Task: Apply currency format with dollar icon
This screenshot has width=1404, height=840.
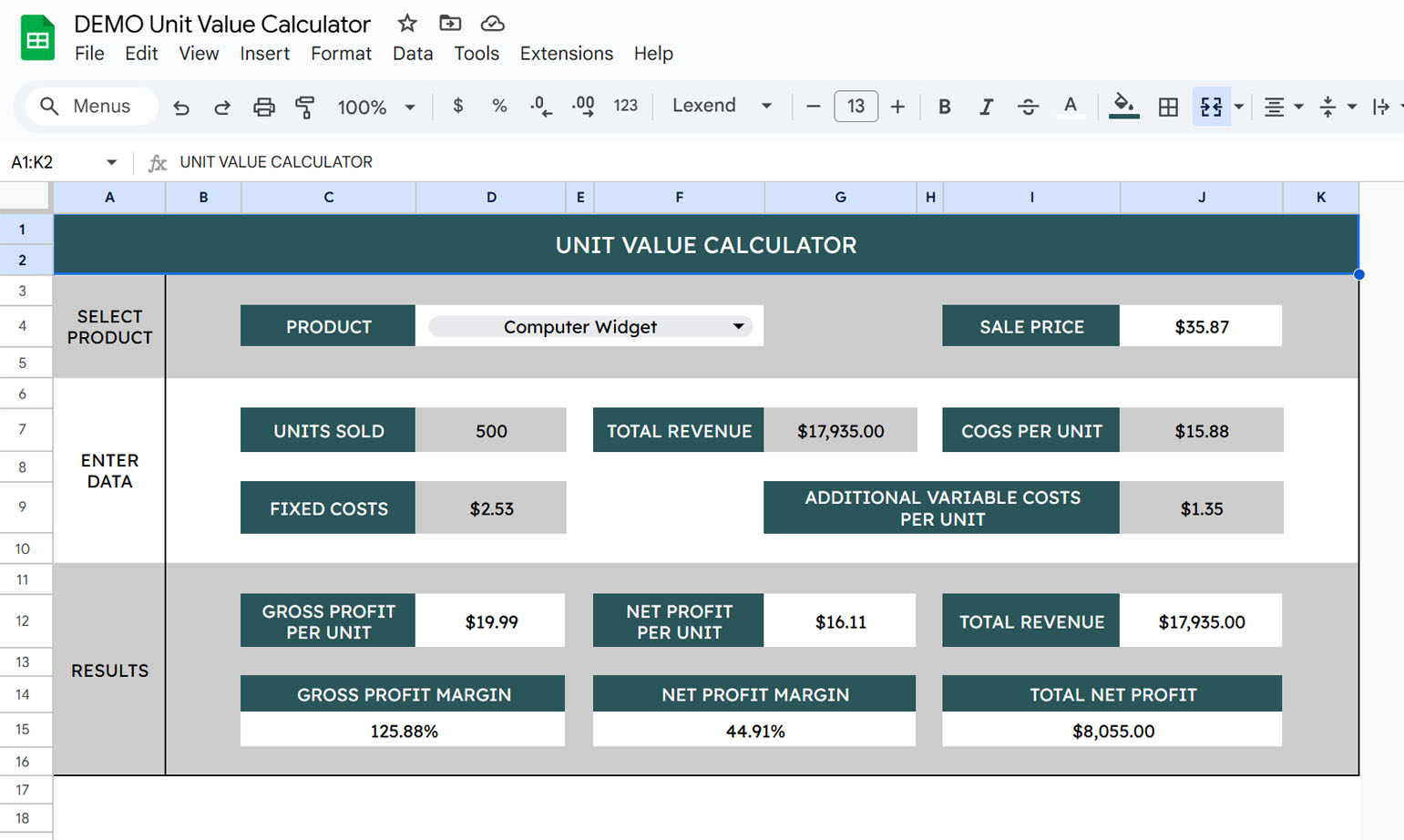Action: click(x=457, y=107)
